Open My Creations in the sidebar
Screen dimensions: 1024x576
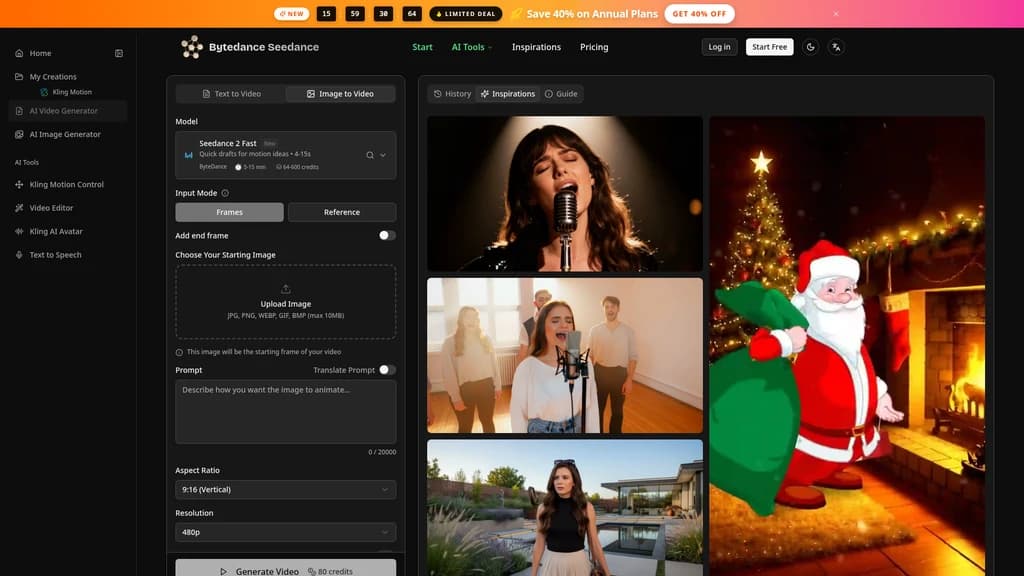coord(53,77)
